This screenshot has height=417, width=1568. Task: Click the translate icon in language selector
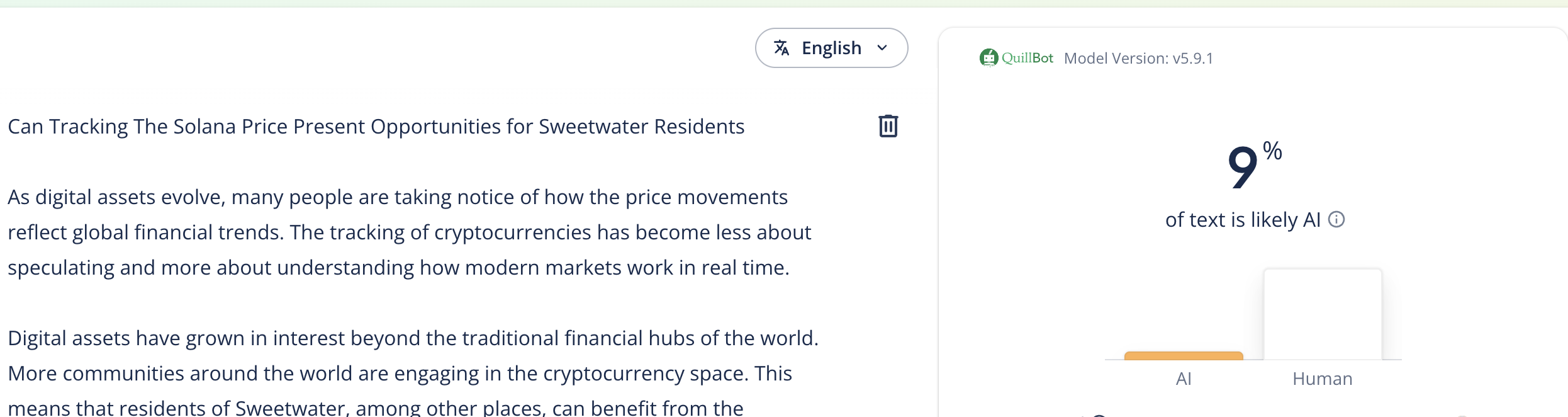pos(781,48)
